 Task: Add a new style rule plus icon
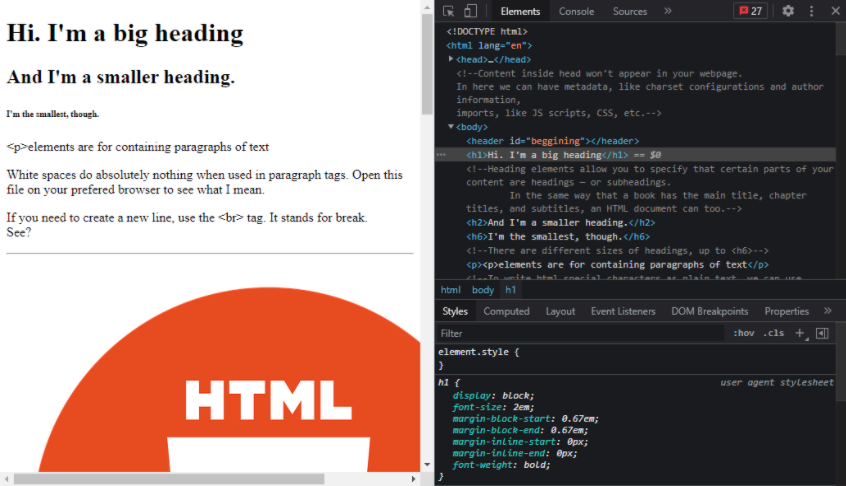click(x=800, y=333)
